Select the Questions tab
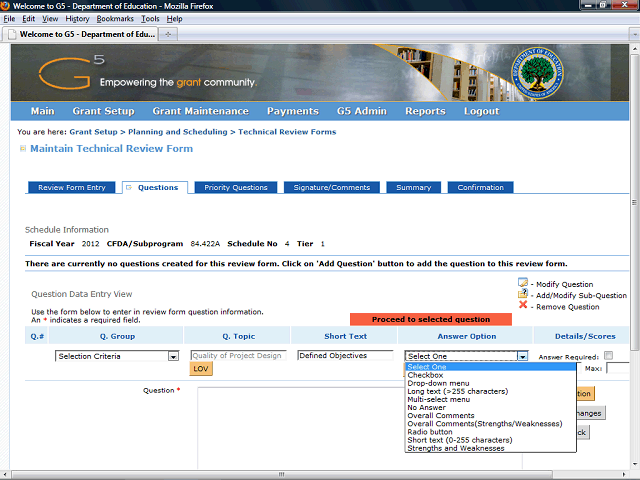The width and height of the screenshot is (640, 480). (x=155, y=187)
